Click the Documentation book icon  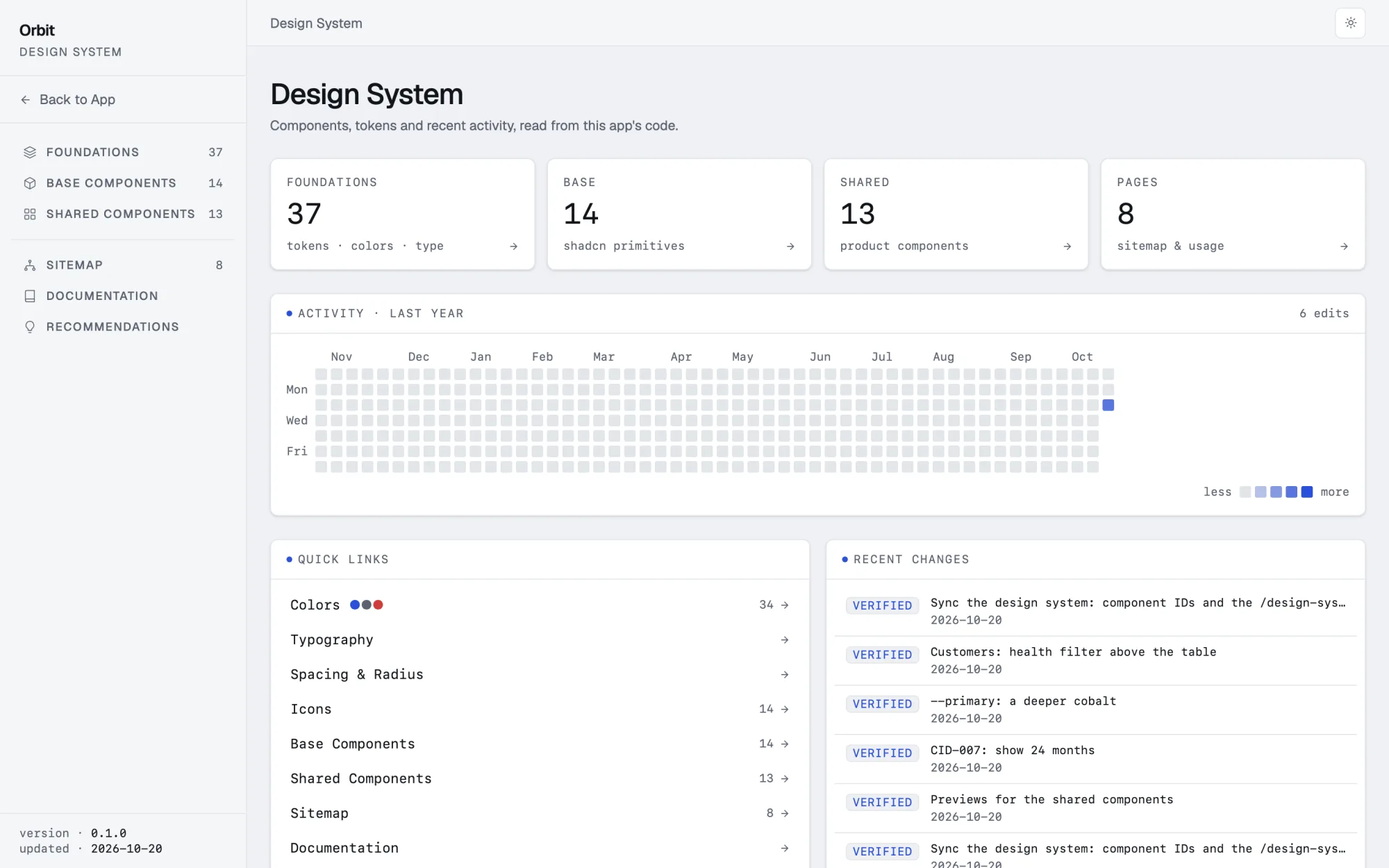[x=30, y=296]
